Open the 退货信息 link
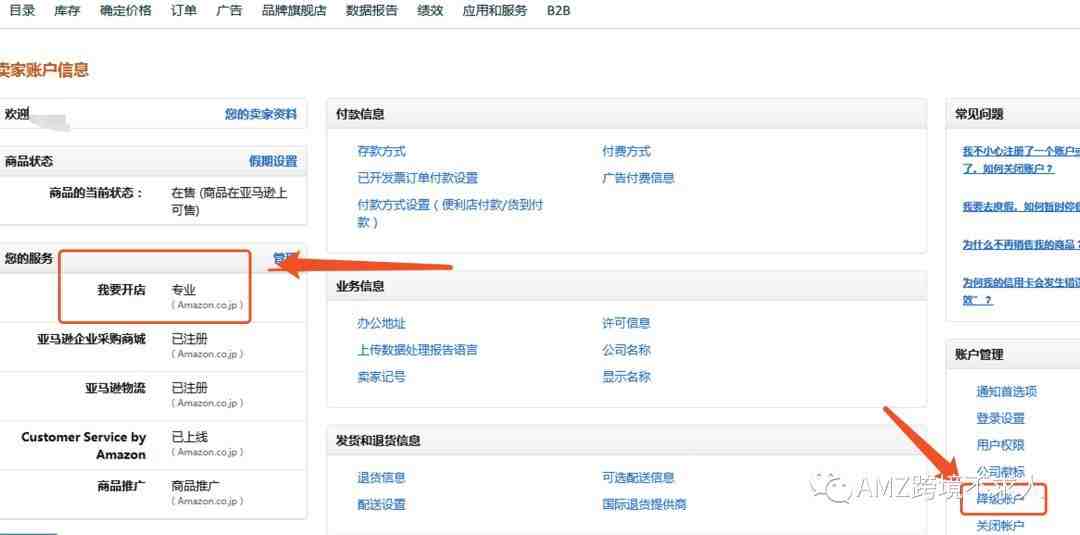Image resolution: width=1080 pixels, height=535 pixels. click(382, 478)
